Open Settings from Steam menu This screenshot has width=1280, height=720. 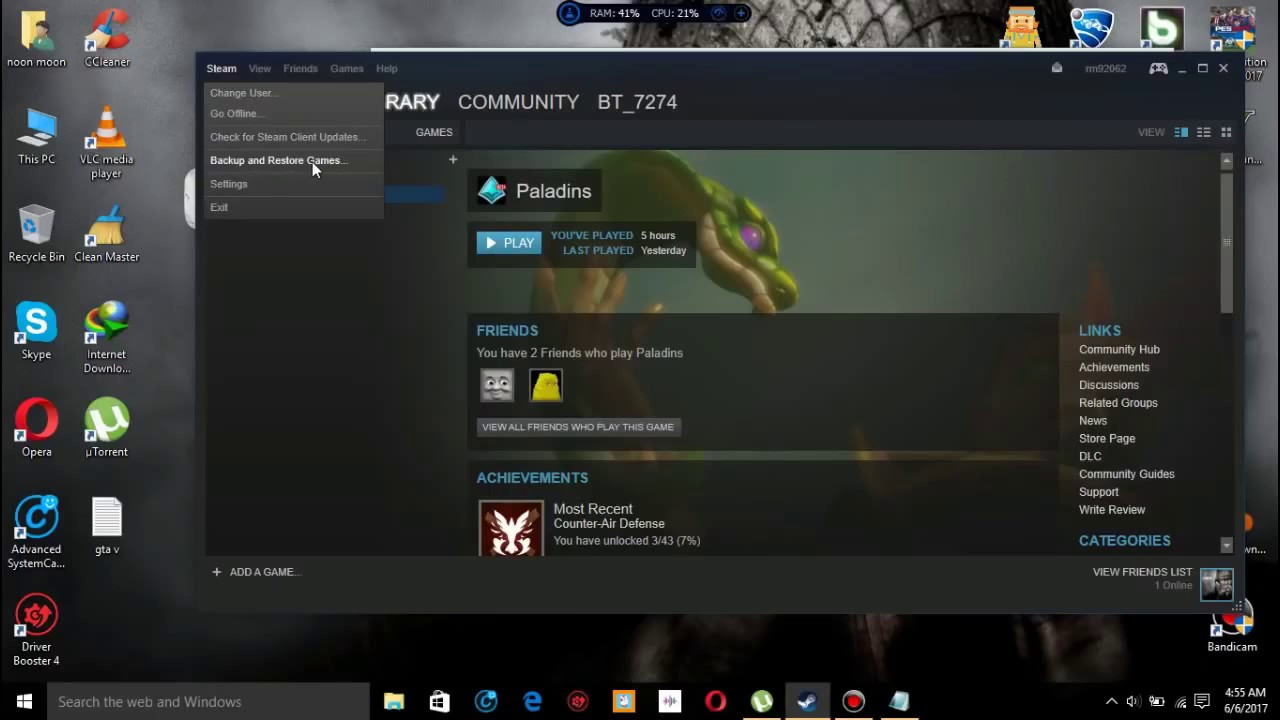294,184
